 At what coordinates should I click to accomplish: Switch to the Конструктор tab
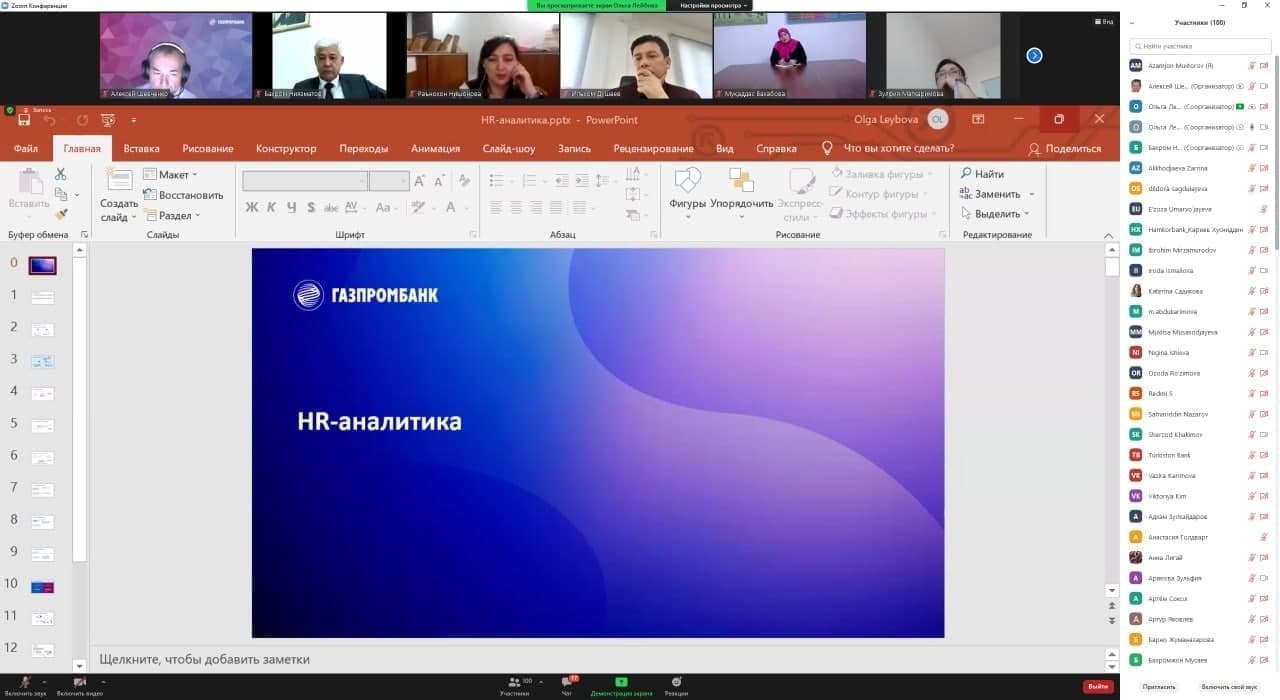(x=286, y=149)
